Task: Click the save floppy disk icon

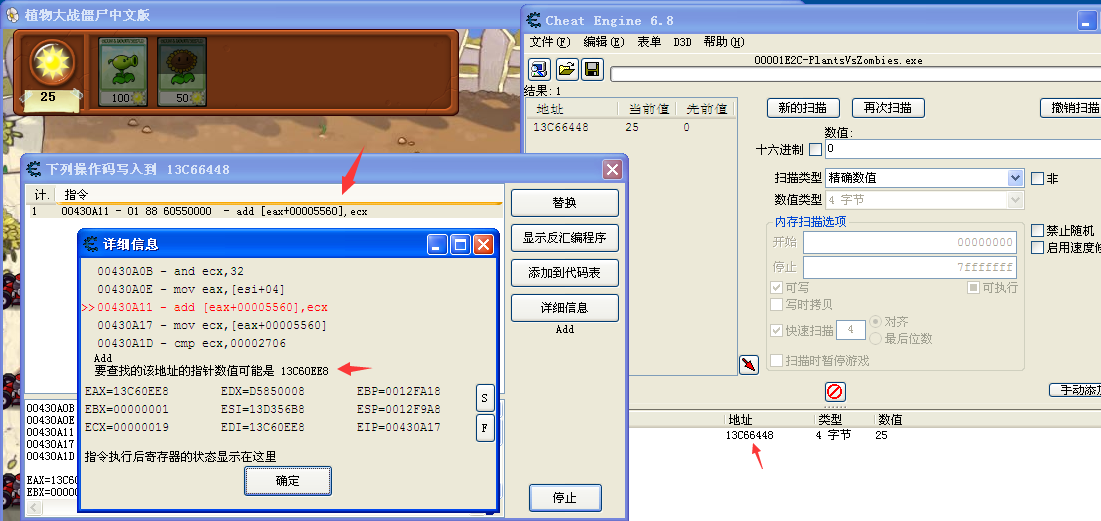Action: pos(592,69)
